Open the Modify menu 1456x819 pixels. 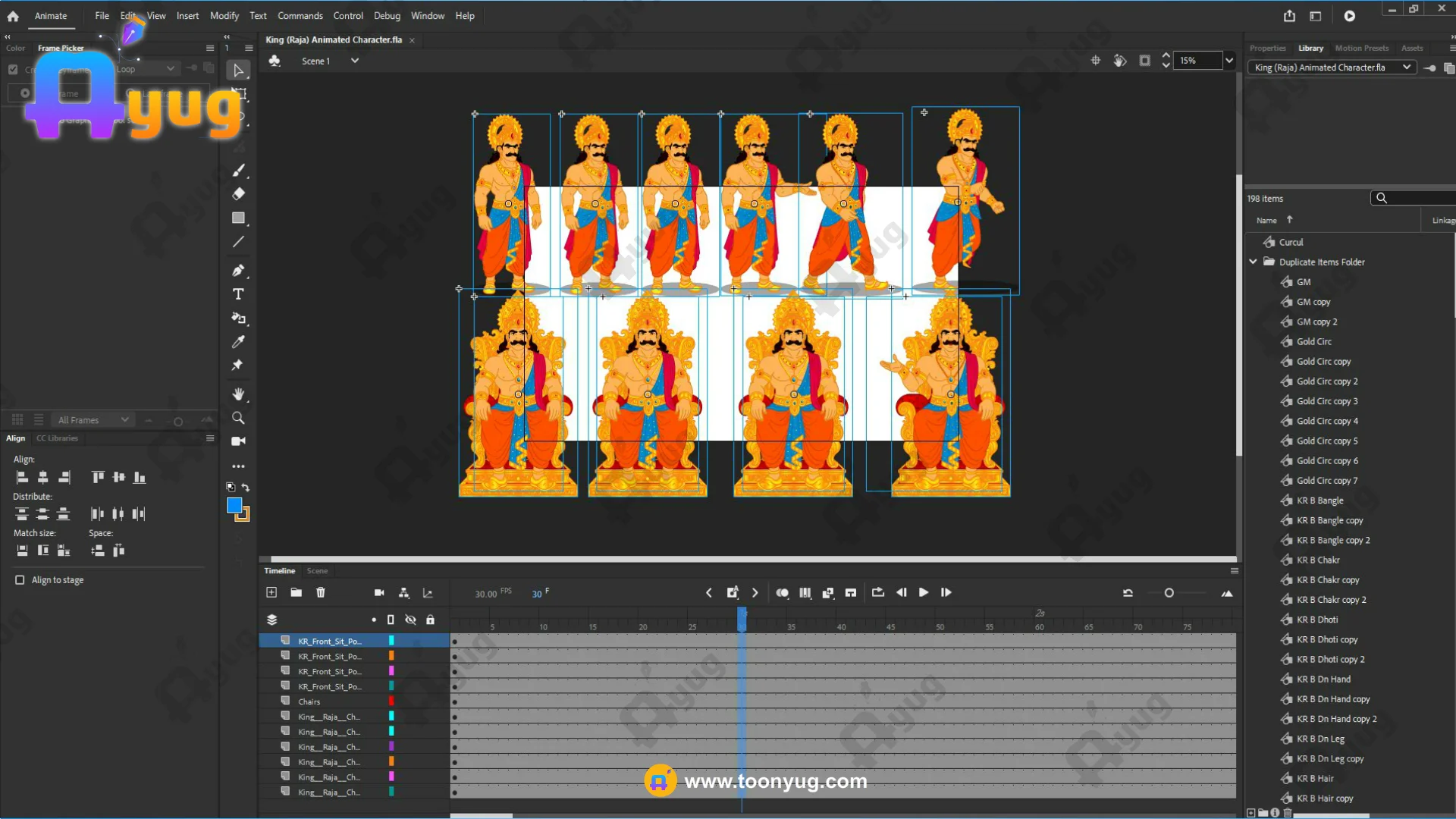click(224, 15)
